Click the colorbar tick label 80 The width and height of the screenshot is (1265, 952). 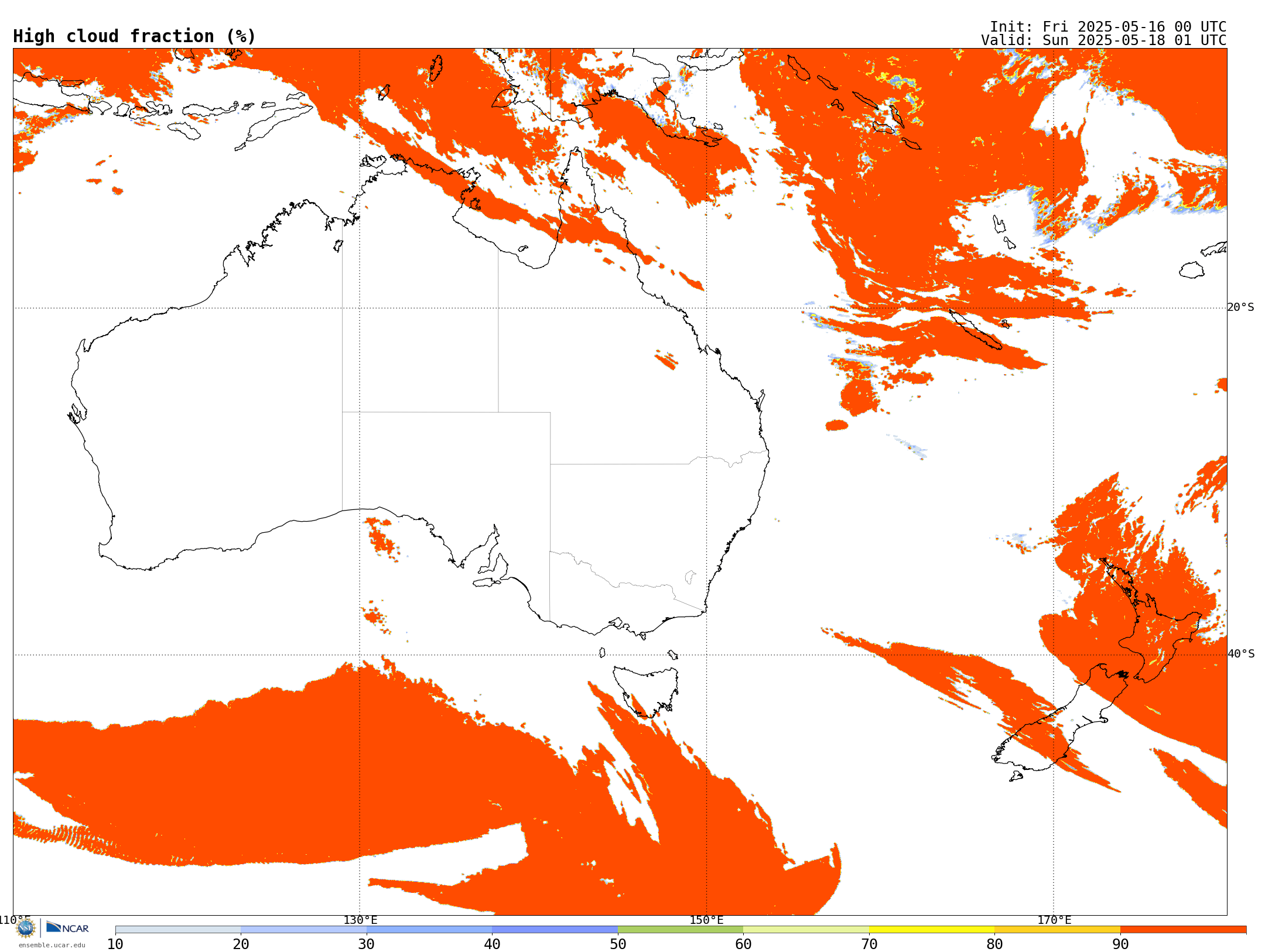click(x=994, y=944)
